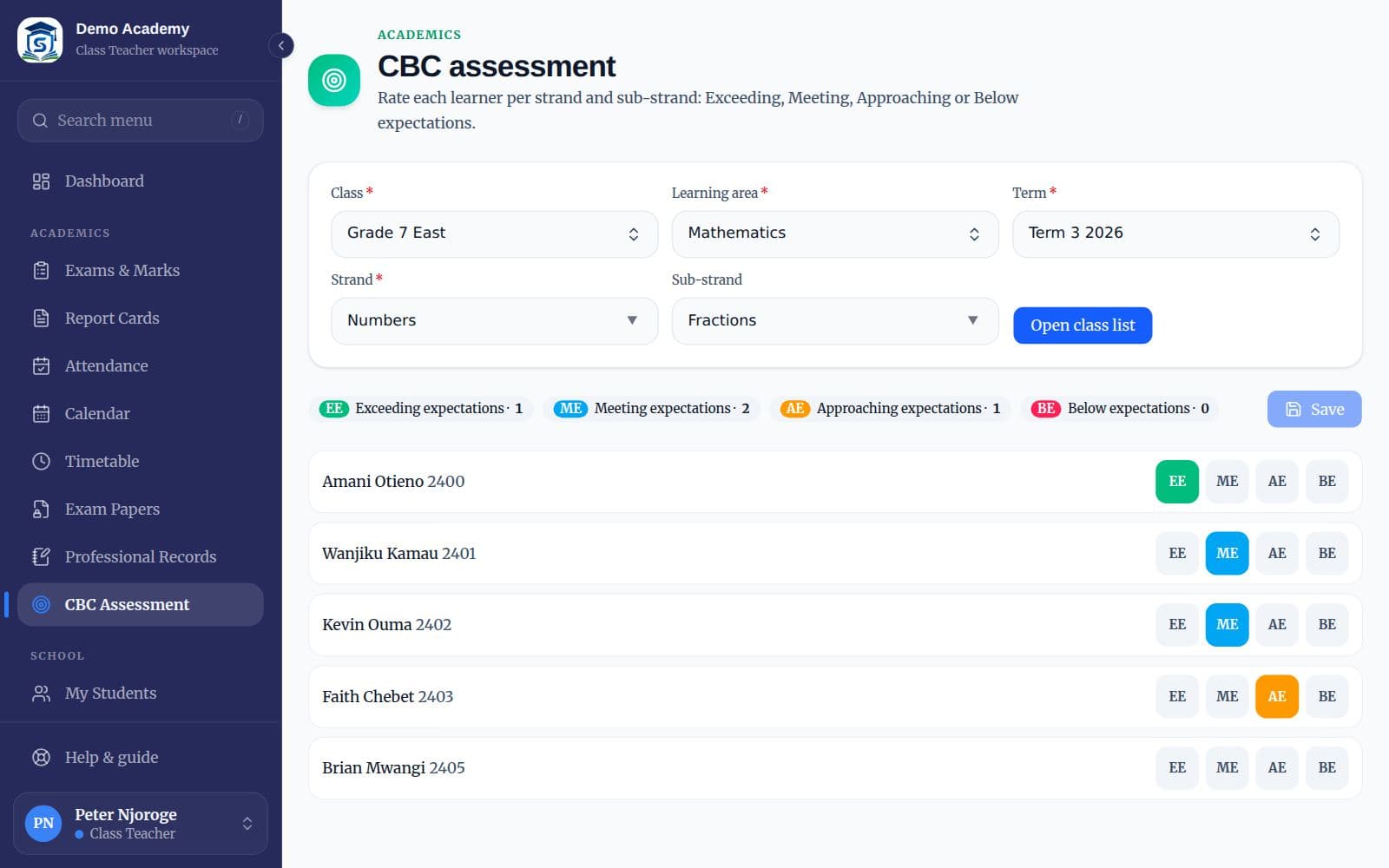Viewport: 1389px width, 868px height.
Task: Open Help & guide link
Action: tap(141, 758)
